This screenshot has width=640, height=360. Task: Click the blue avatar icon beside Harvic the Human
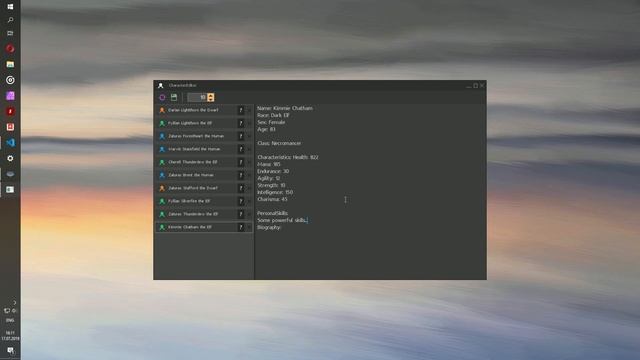click(162, 149)
